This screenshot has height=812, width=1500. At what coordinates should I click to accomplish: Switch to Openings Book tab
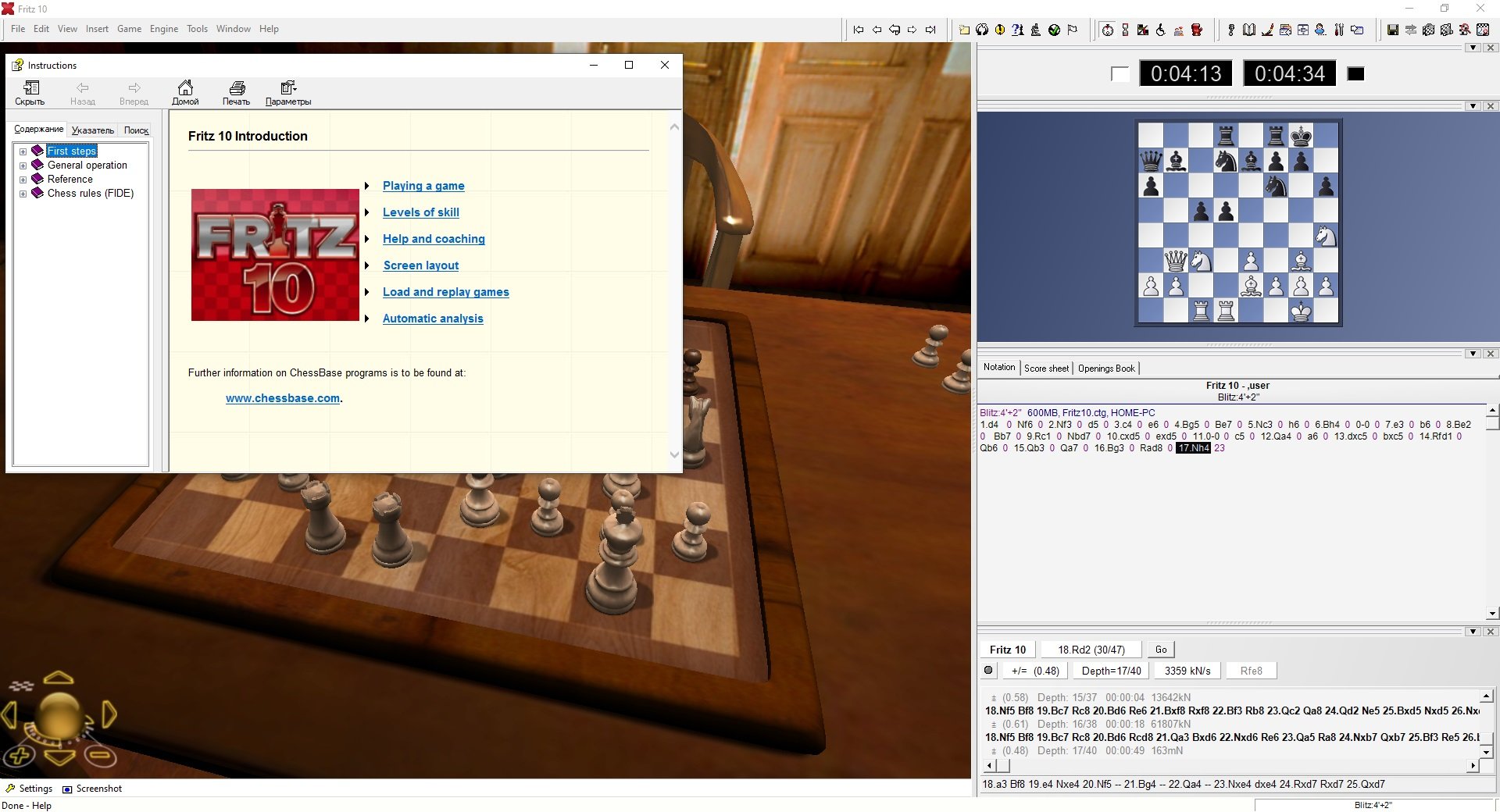[x=1106, y=369]
